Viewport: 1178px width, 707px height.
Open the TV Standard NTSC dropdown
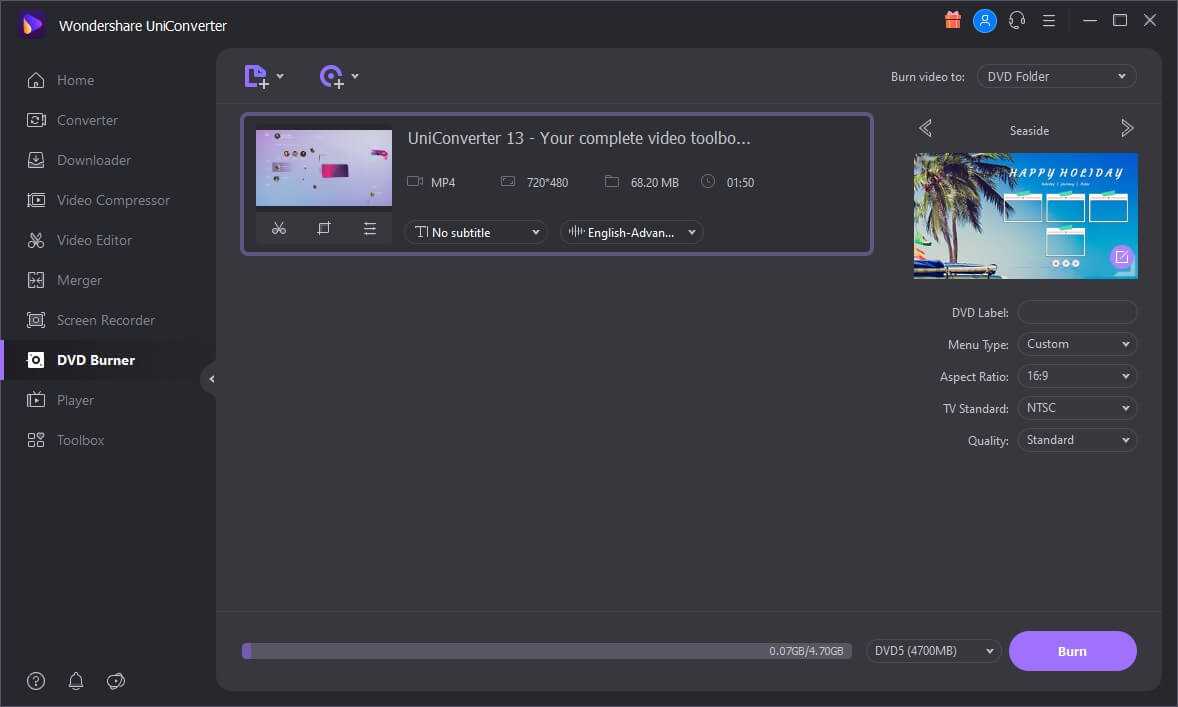pos(1077,408)
